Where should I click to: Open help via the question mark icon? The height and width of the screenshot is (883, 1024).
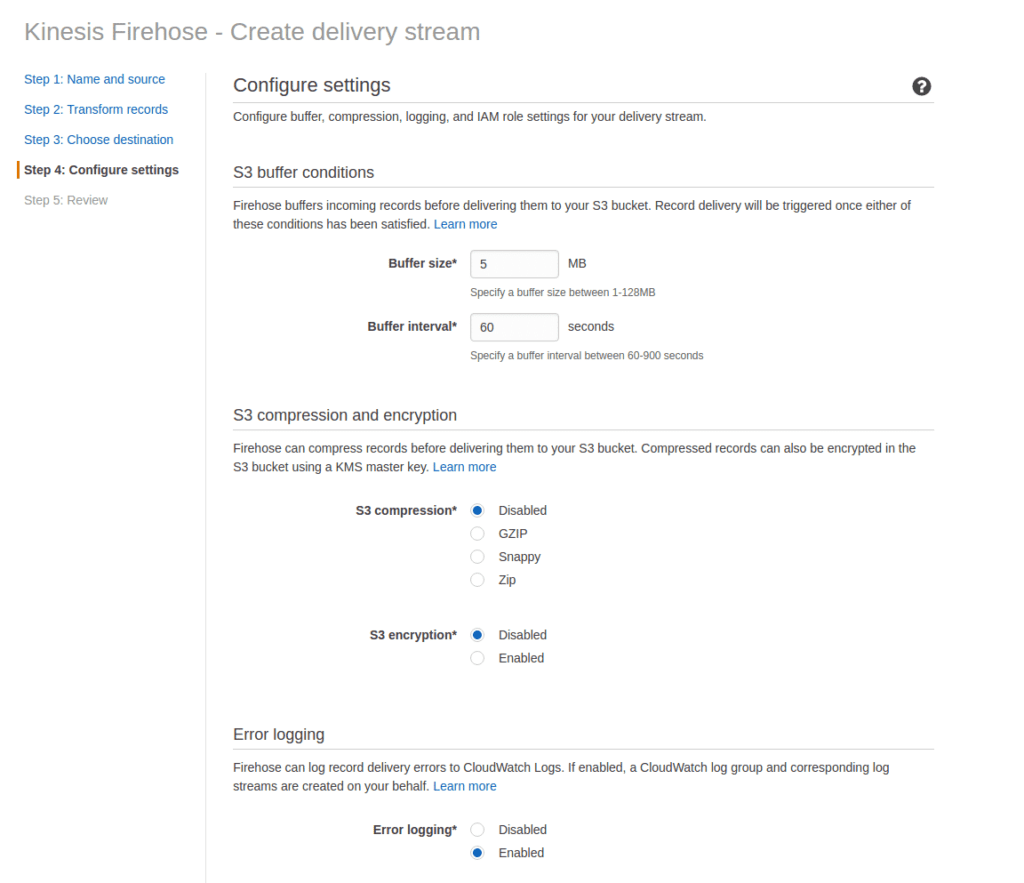[921, 87]
